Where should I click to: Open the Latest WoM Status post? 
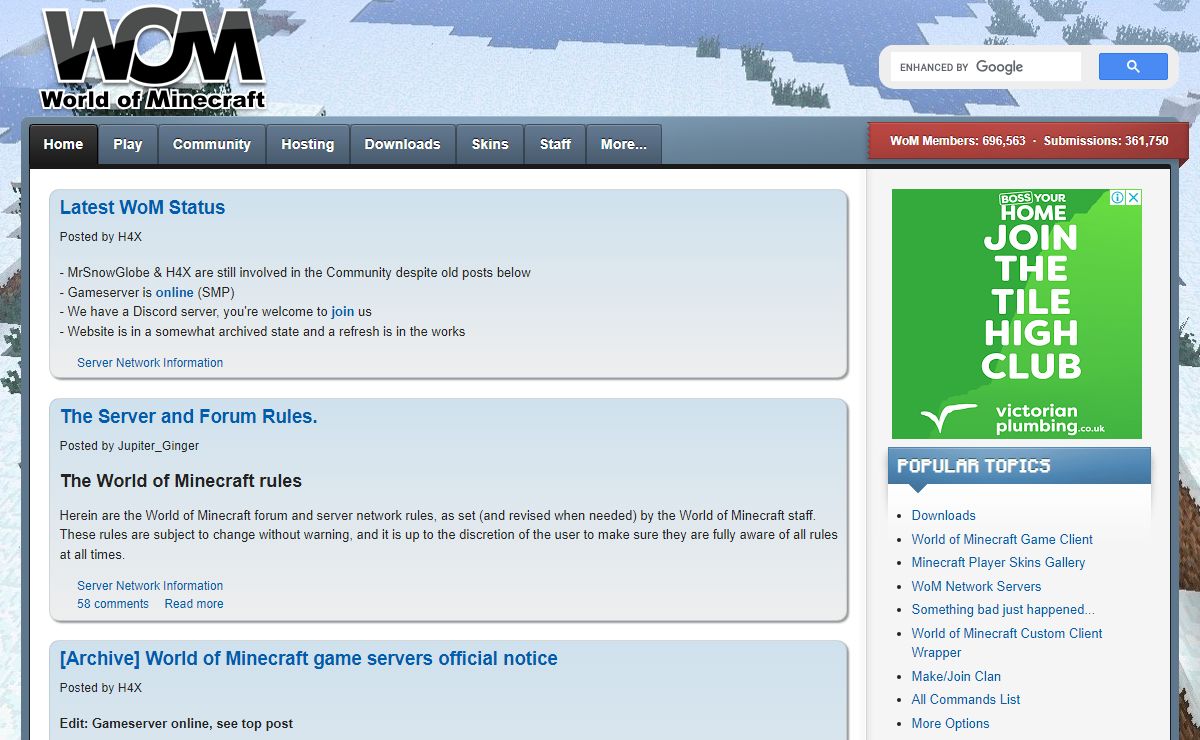pos(142,207)
